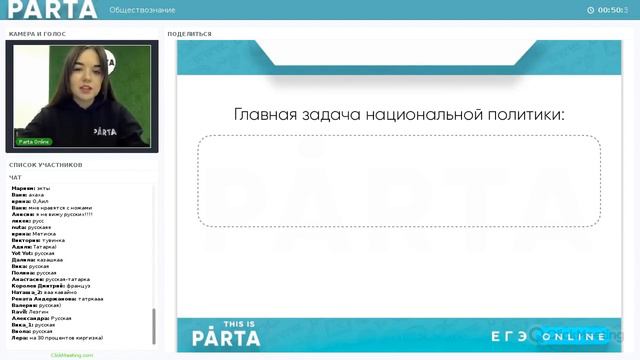Open the 'Список участников' participants section
Viewport: 640px width, 360px height.
pyautogui.click(x=46, y=165)
